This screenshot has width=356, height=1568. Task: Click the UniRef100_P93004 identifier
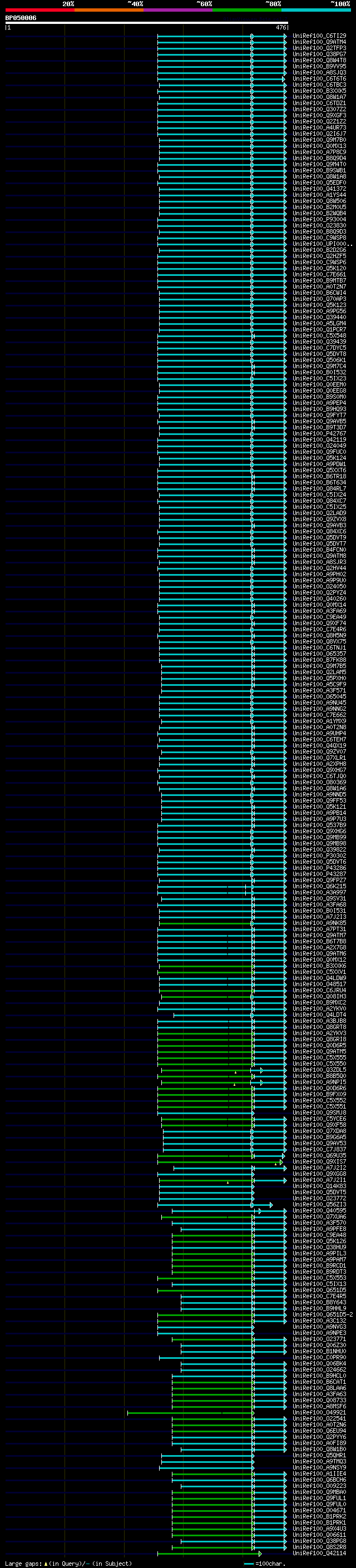pos(319,219)
